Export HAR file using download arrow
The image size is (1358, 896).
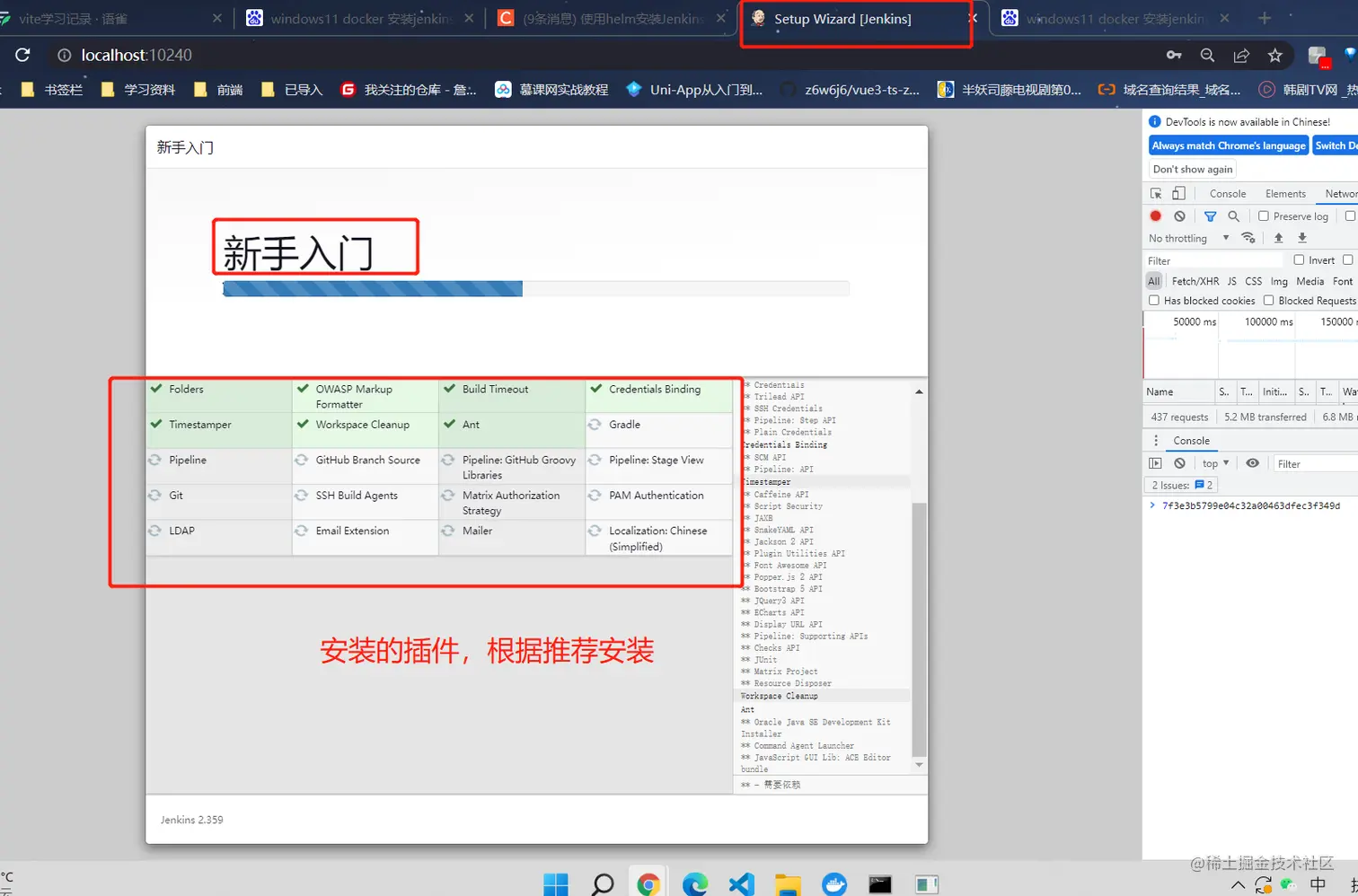click(1301, 238)
